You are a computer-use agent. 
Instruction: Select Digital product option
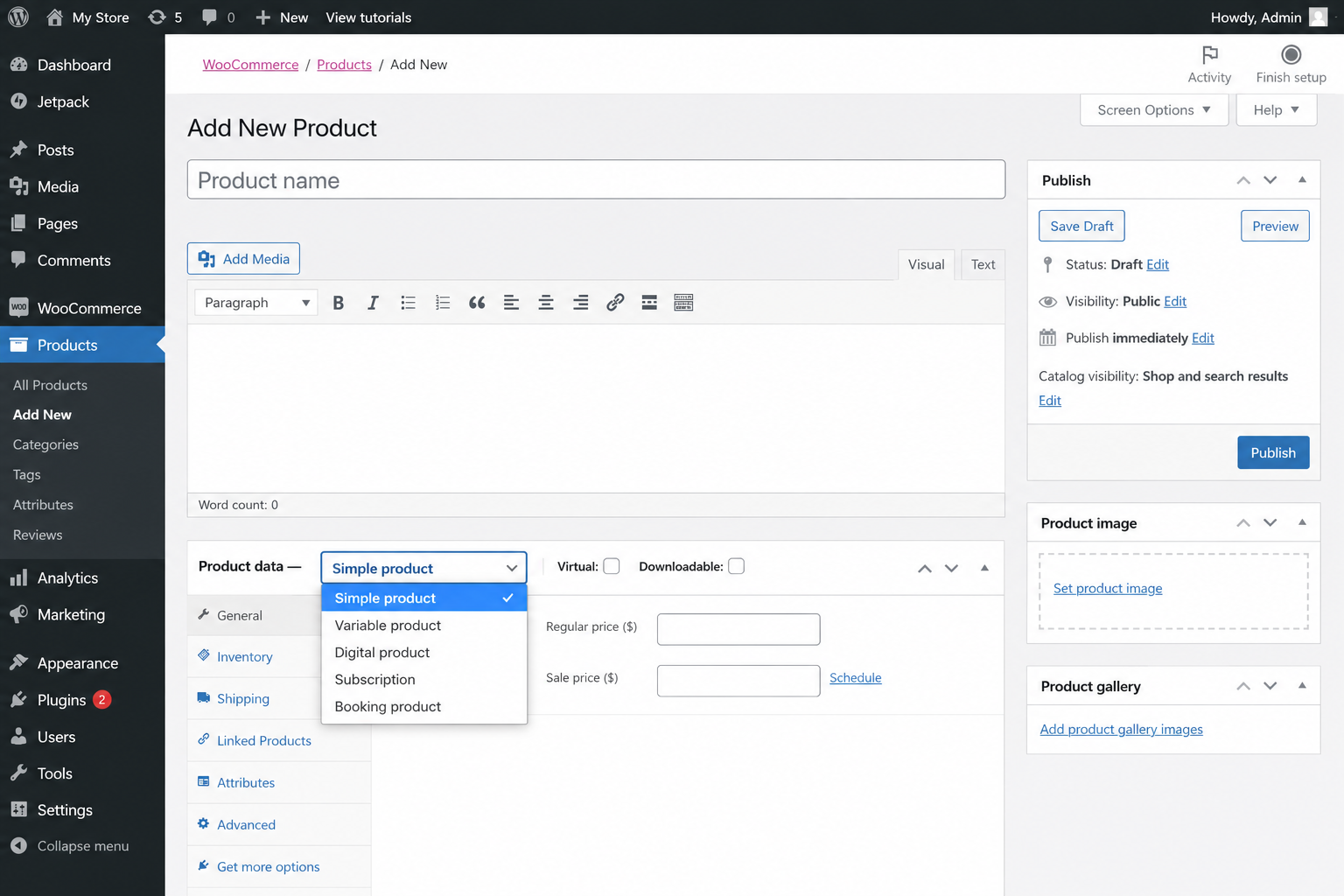tap(424, 653)
